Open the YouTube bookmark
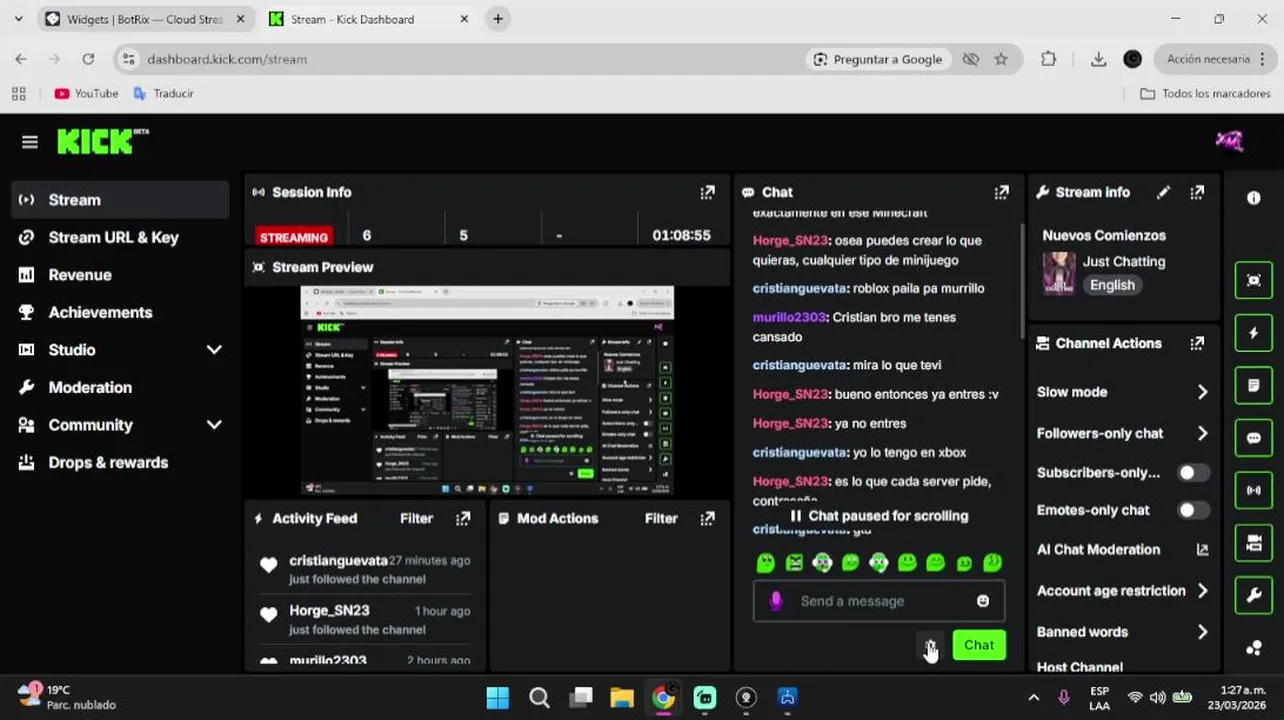Screen dimensions: 1284x720 coord(86,93)
